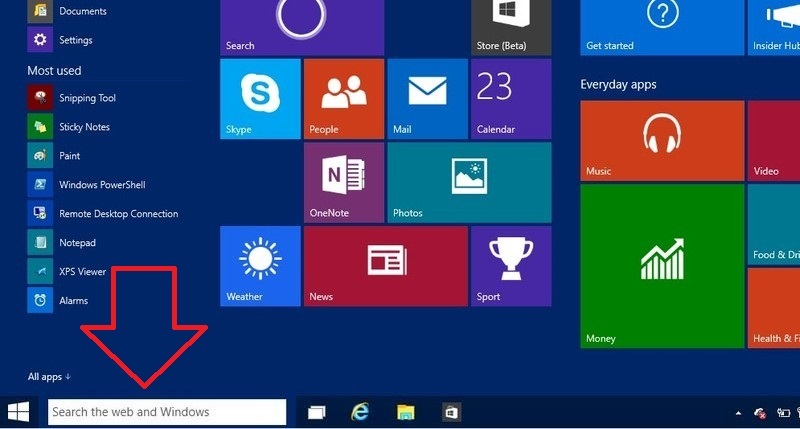
Task: Open Snipping Tool from Most used
Action: coord(87,98)
